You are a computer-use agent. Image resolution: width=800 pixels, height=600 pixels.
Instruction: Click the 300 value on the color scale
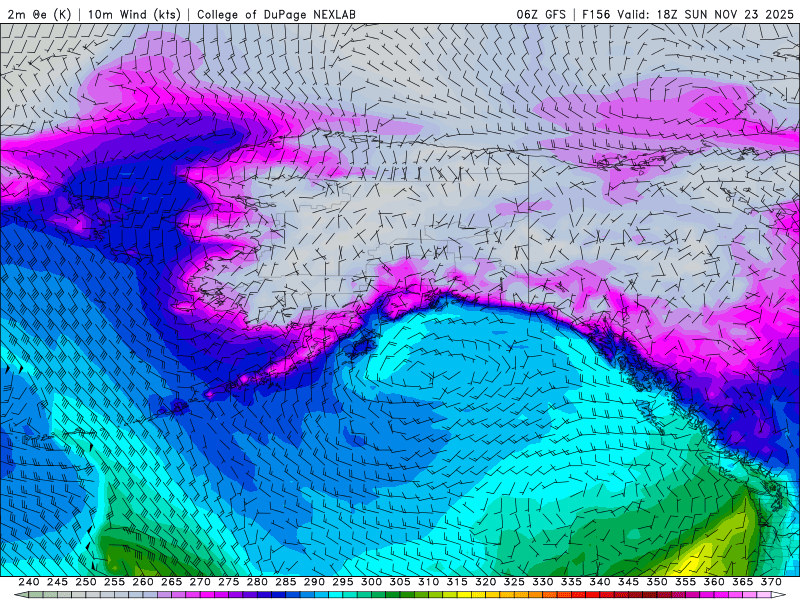coord(371,582)
